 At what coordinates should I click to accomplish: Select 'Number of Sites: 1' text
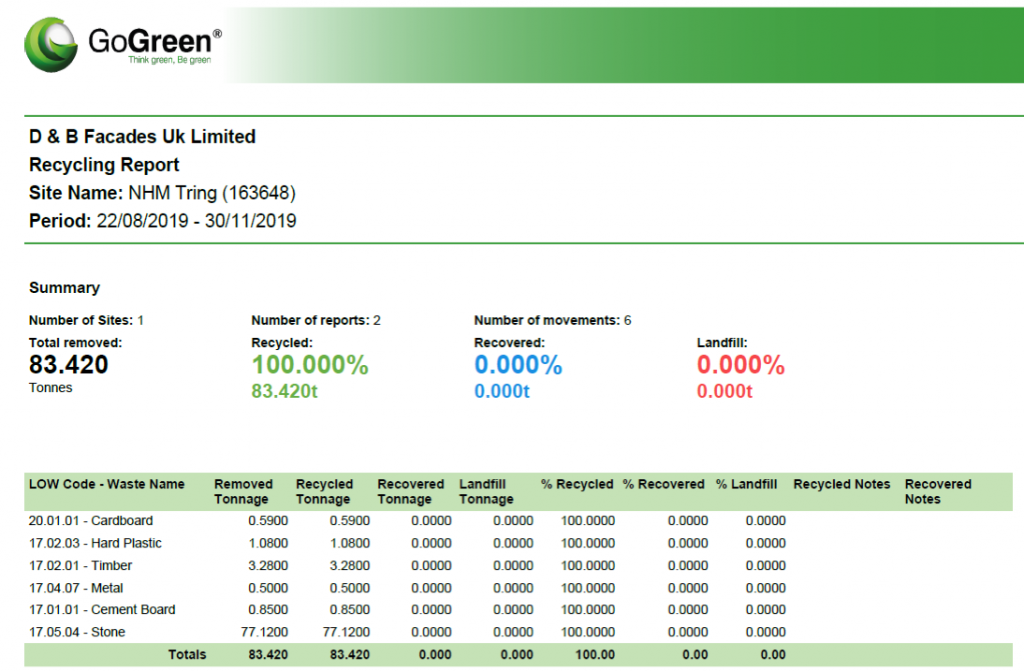pyautogui.click(x=86, y=320)
